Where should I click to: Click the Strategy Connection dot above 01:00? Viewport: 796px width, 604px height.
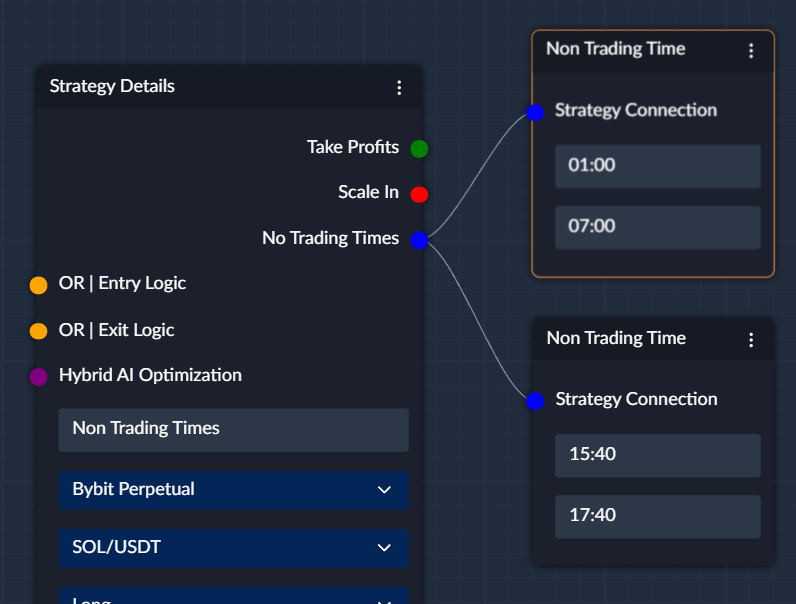click(x=535, y=112)
